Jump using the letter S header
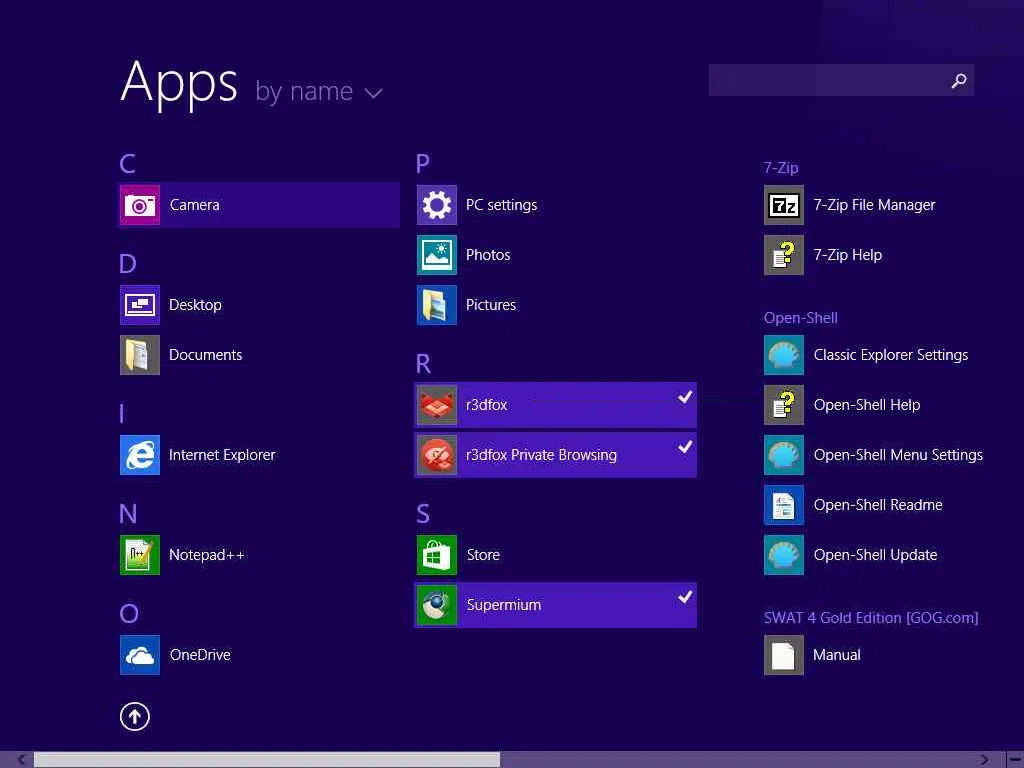The width and height of the screenshot is (1024, 768). tap(423, 514)
